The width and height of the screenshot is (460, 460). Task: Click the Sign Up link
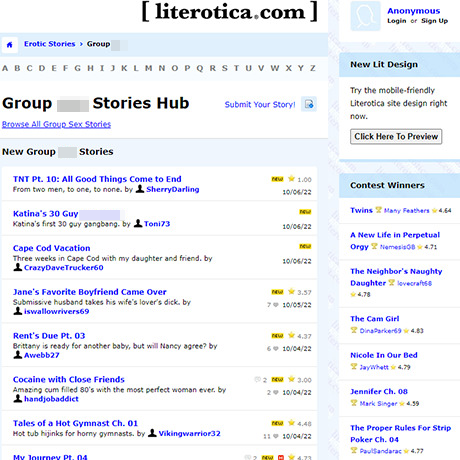tap(434, 21)
